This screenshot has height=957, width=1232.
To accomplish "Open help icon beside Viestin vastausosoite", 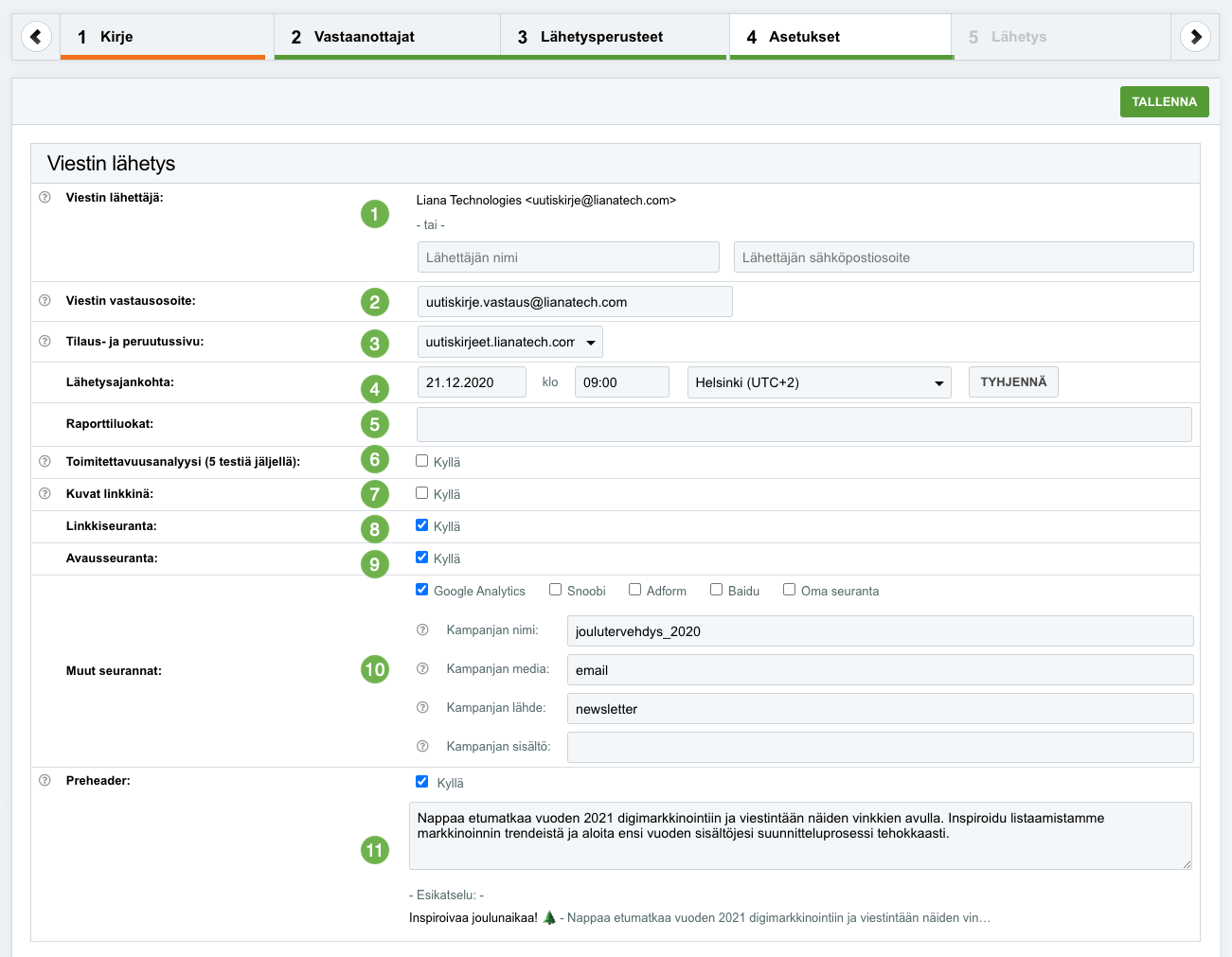I will [x=45, y=301].
